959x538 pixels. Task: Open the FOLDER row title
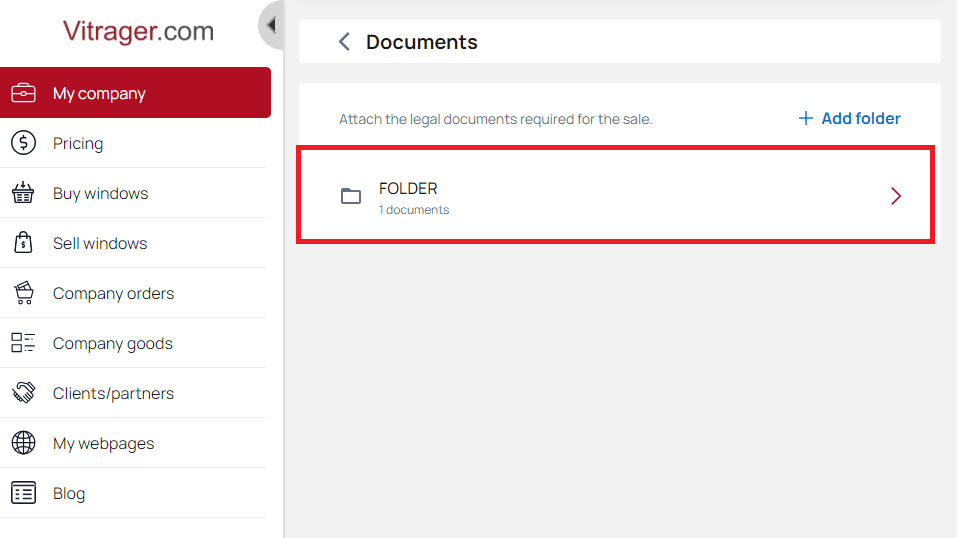408,188
